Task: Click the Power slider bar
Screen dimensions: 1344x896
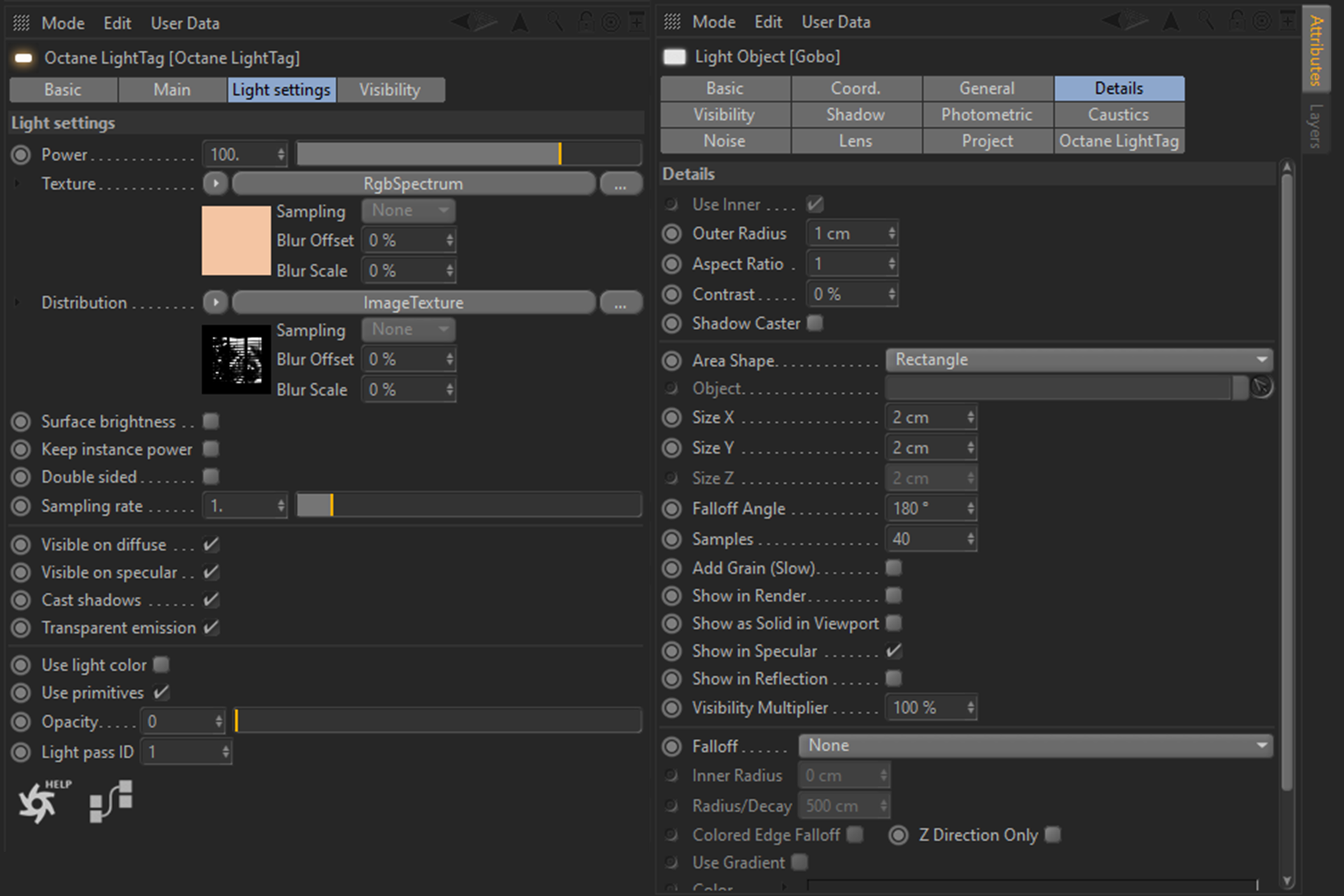Action: click(468, 154)
